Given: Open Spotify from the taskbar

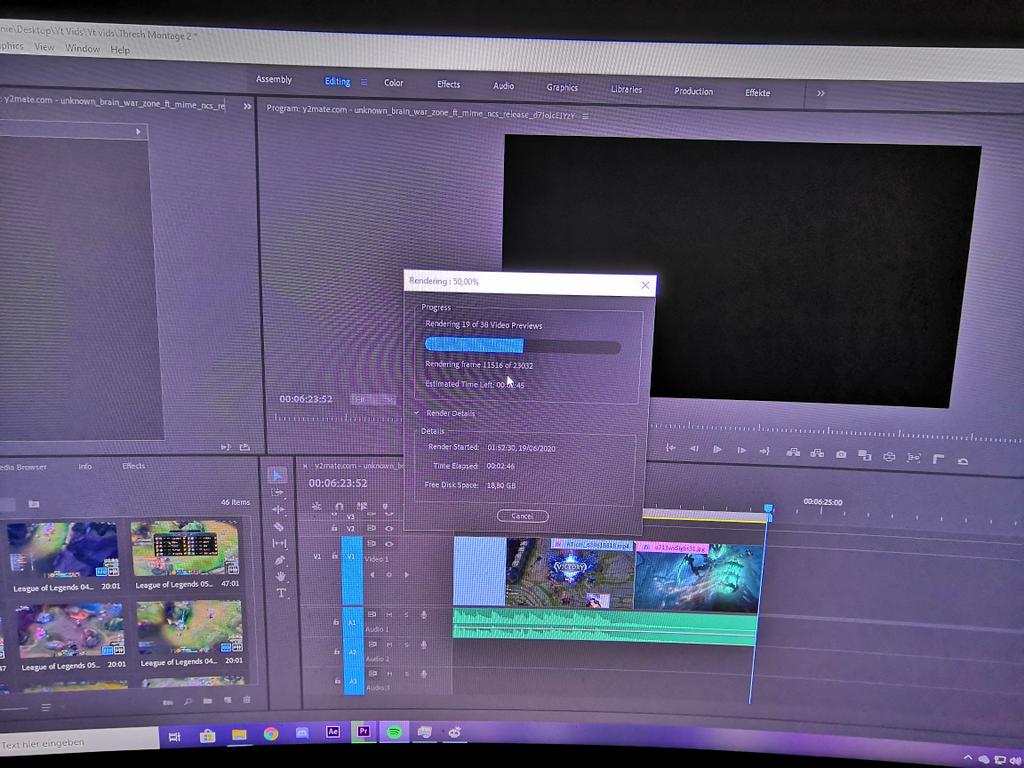Looking at the screenshot, I should [394, 732].
